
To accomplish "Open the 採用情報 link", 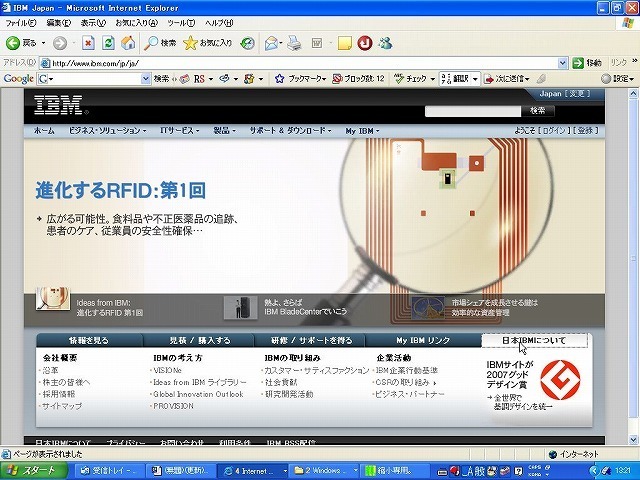I will tap(59, 394).
